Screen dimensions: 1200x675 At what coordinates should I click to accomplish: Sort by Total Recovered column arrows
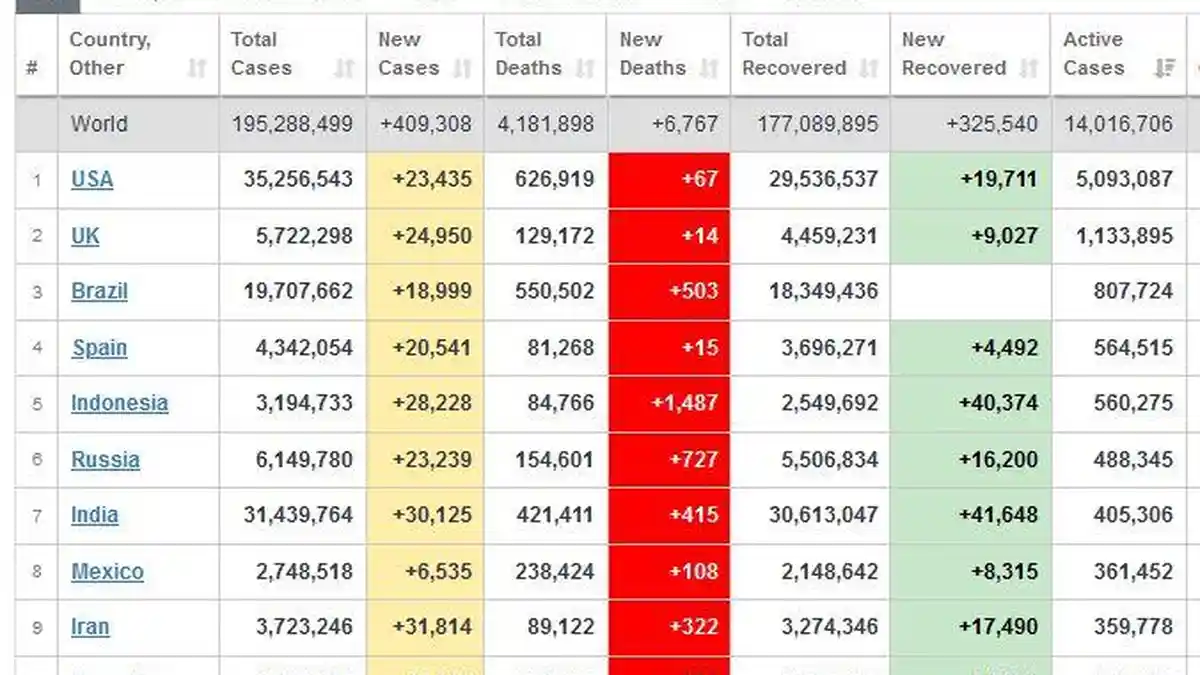[x=869, y=69]
